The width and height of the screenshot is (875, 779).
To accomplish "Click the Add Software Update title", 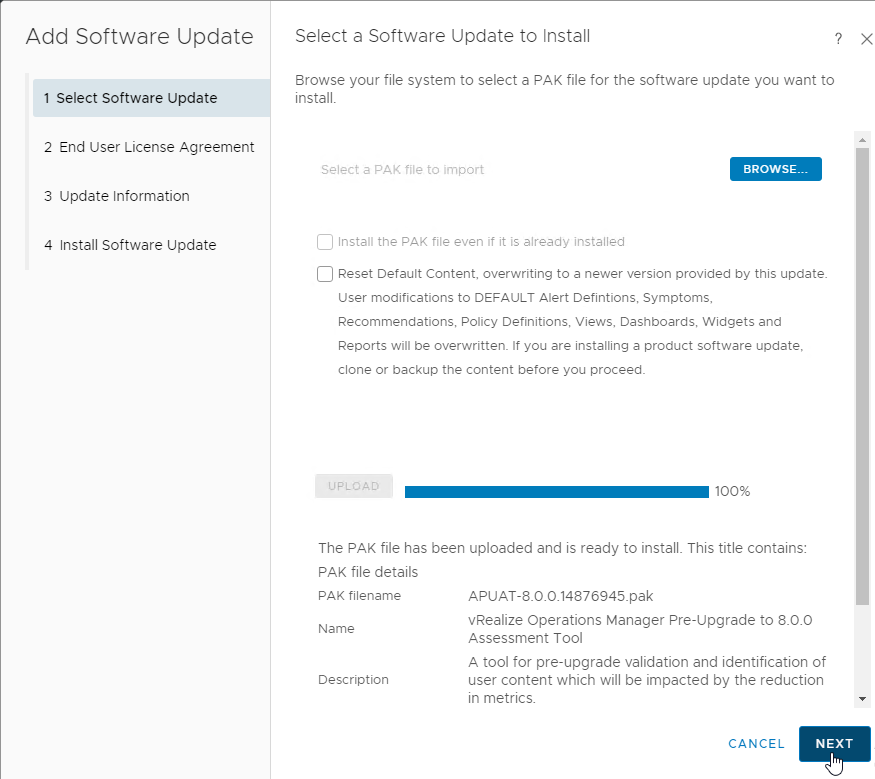I will [139, 37].
